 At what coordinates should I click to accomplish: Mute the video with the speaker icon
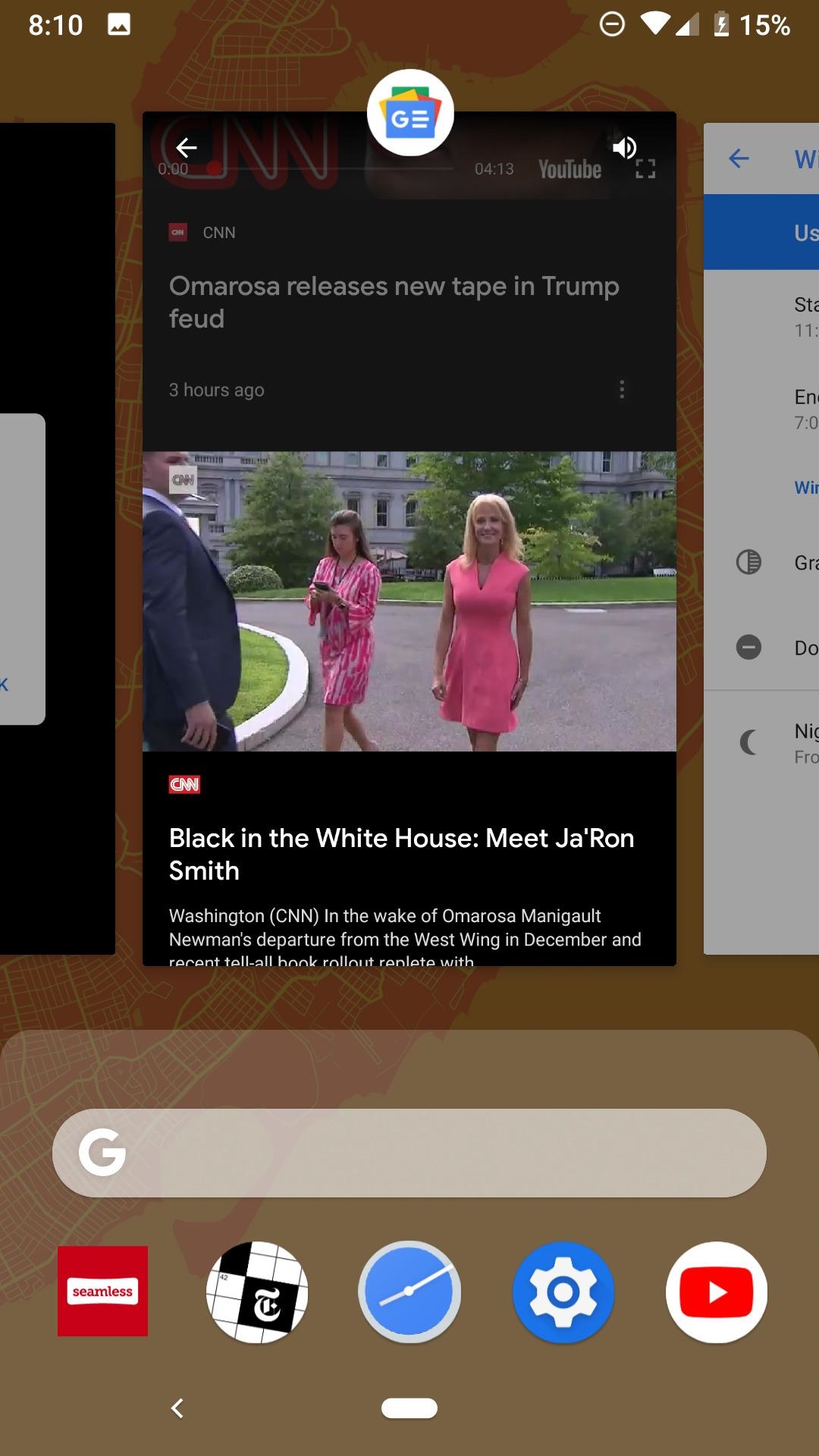625,147
